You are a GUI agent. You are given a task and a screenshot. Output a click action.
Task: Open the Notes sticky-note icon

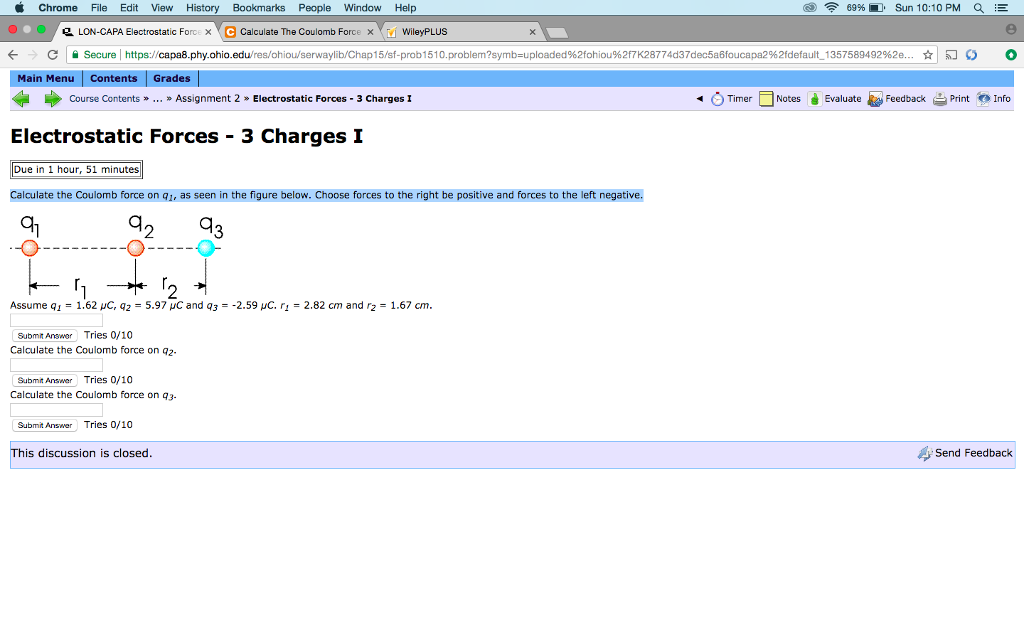click(x=766, y=98)
